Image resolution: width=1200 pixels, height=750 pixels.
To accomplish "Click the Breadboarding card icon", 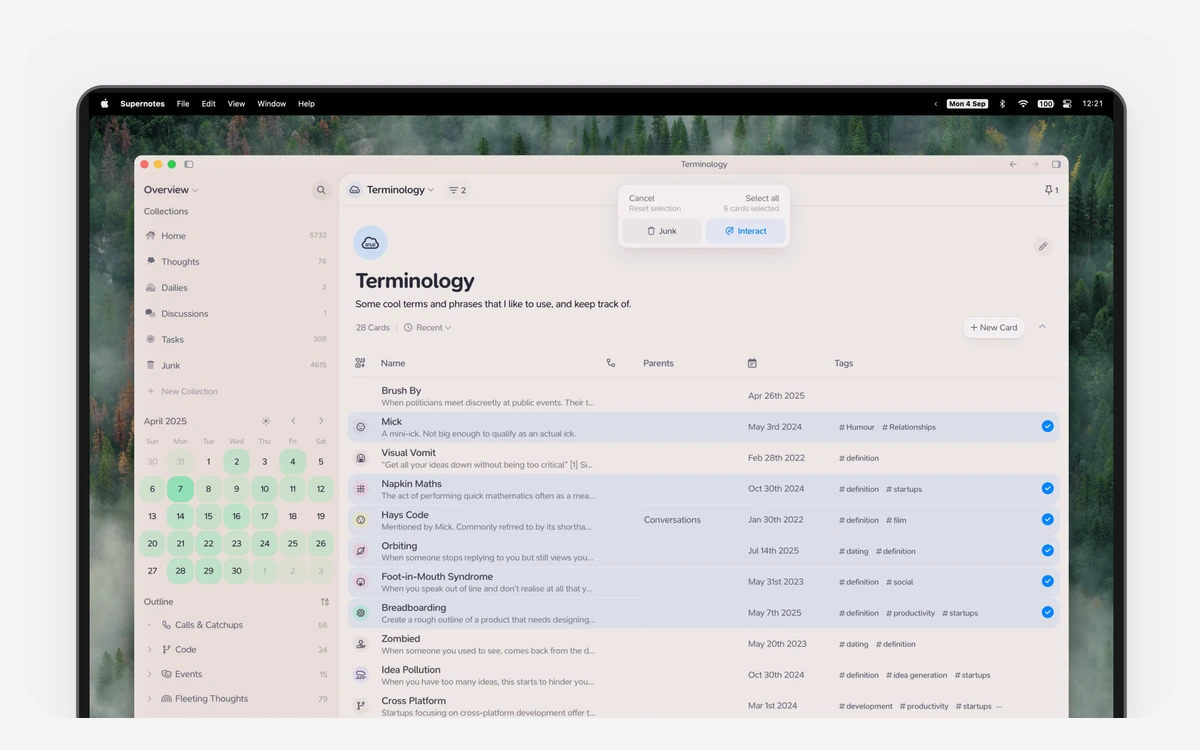I will pos(361,613).
